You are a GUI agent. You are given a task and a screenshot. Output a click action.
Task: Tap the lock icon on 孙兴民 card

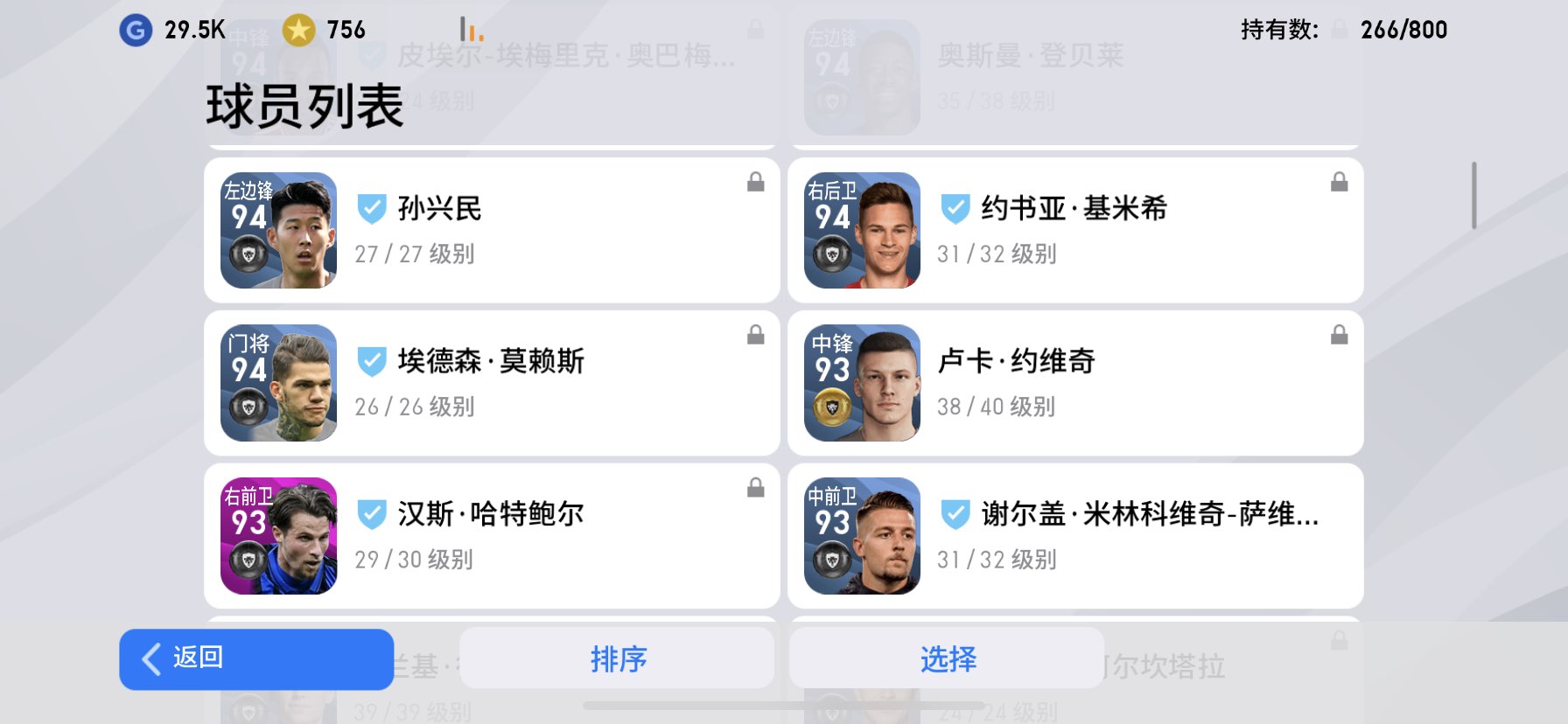point(756,182)
